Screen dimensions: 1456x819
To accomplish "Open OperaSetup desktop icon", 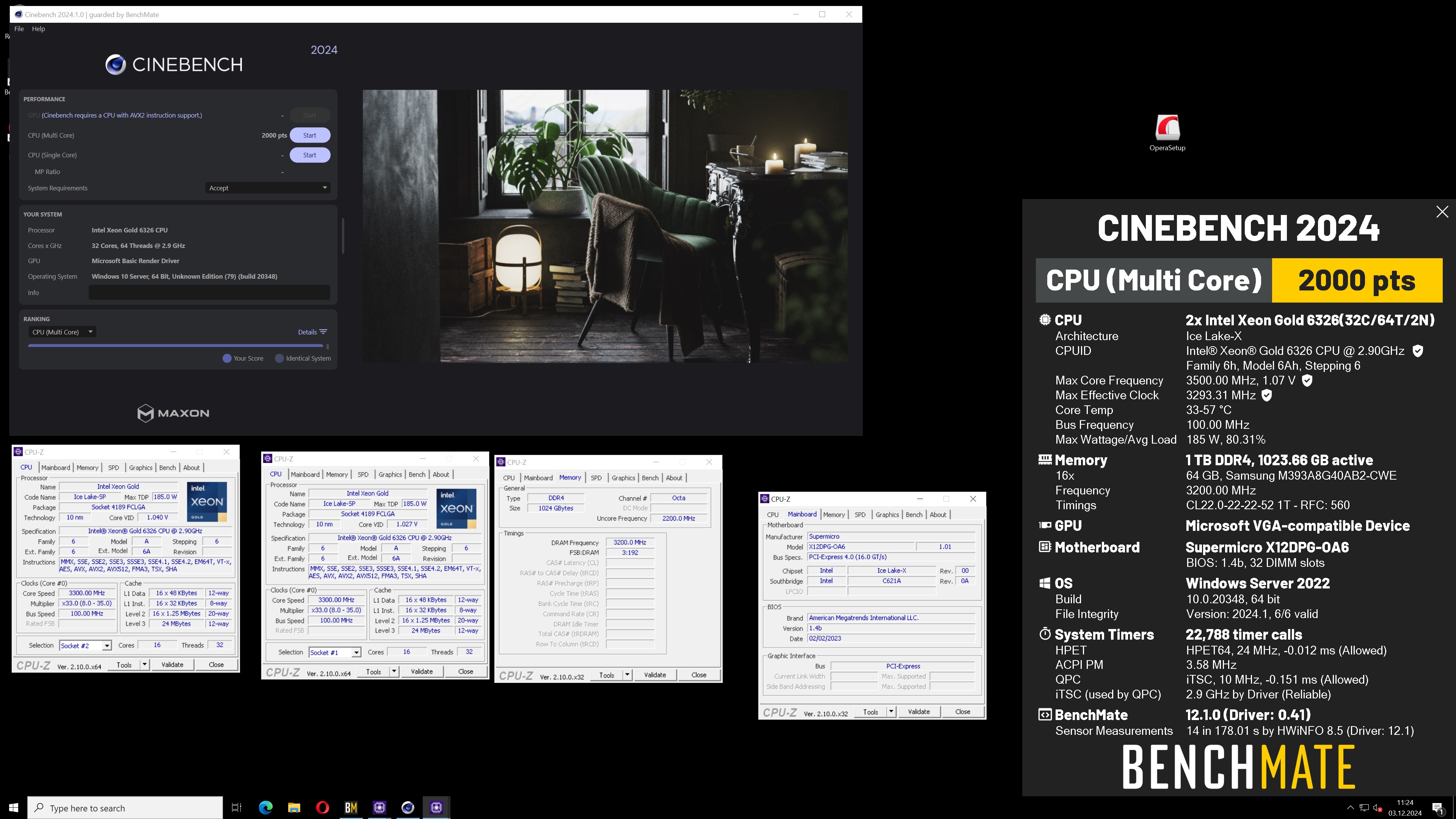I will pos(1167,133).
